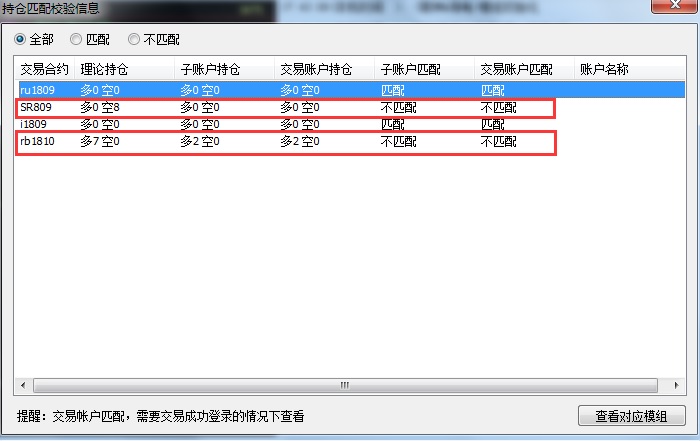Click 匹配 under 交易账户匹配 for ru1809
Screen dimensions: 700x441
point(492,90)
